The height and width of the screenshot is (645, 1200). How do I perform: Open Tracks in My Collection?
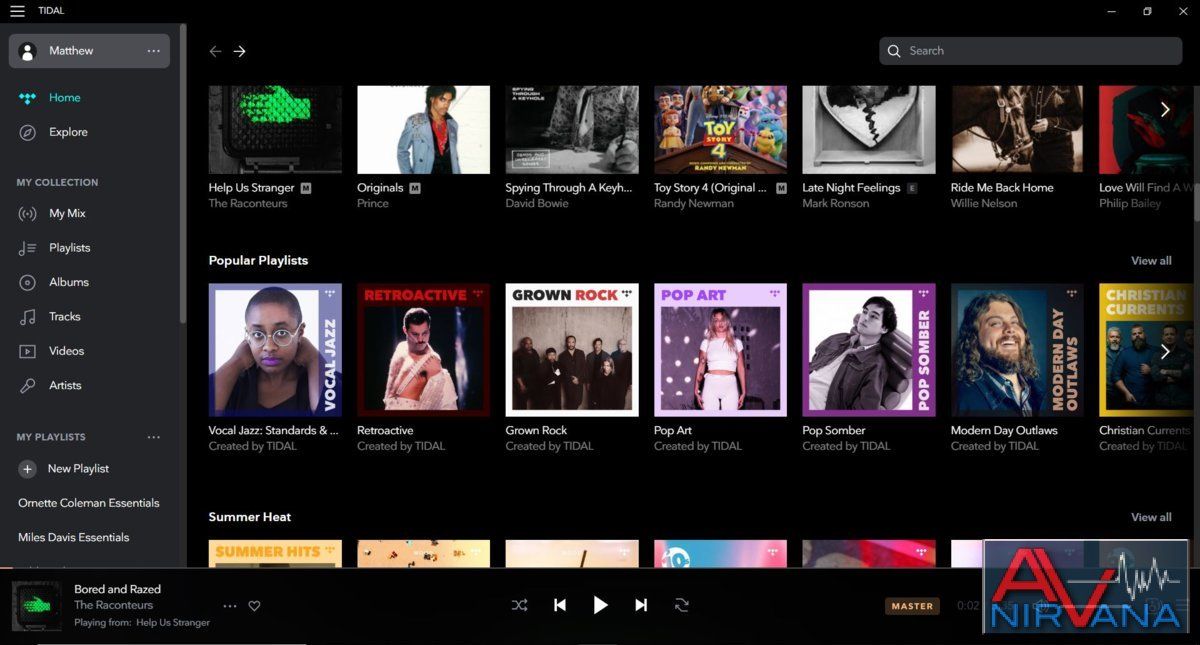pos(65,317)
